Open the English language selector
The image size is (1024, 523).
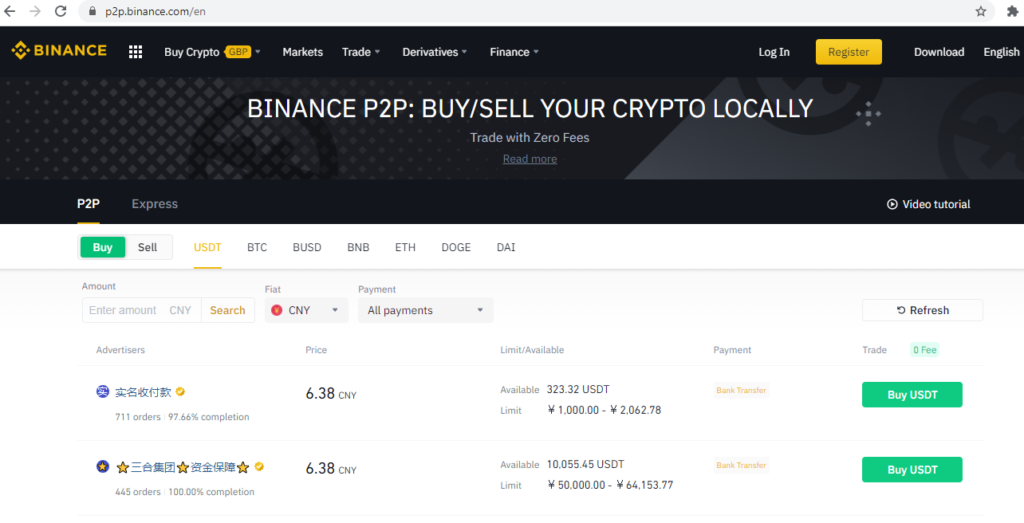tap(1001, 52)
